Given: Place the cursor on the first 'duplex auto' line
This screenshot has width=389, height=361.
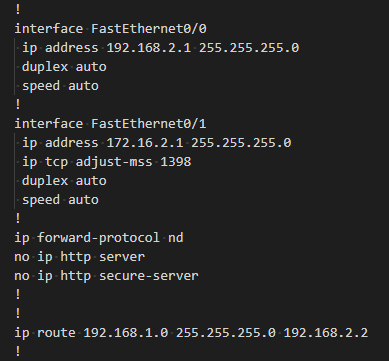Looking at the screenshot, I should point(64,67).
